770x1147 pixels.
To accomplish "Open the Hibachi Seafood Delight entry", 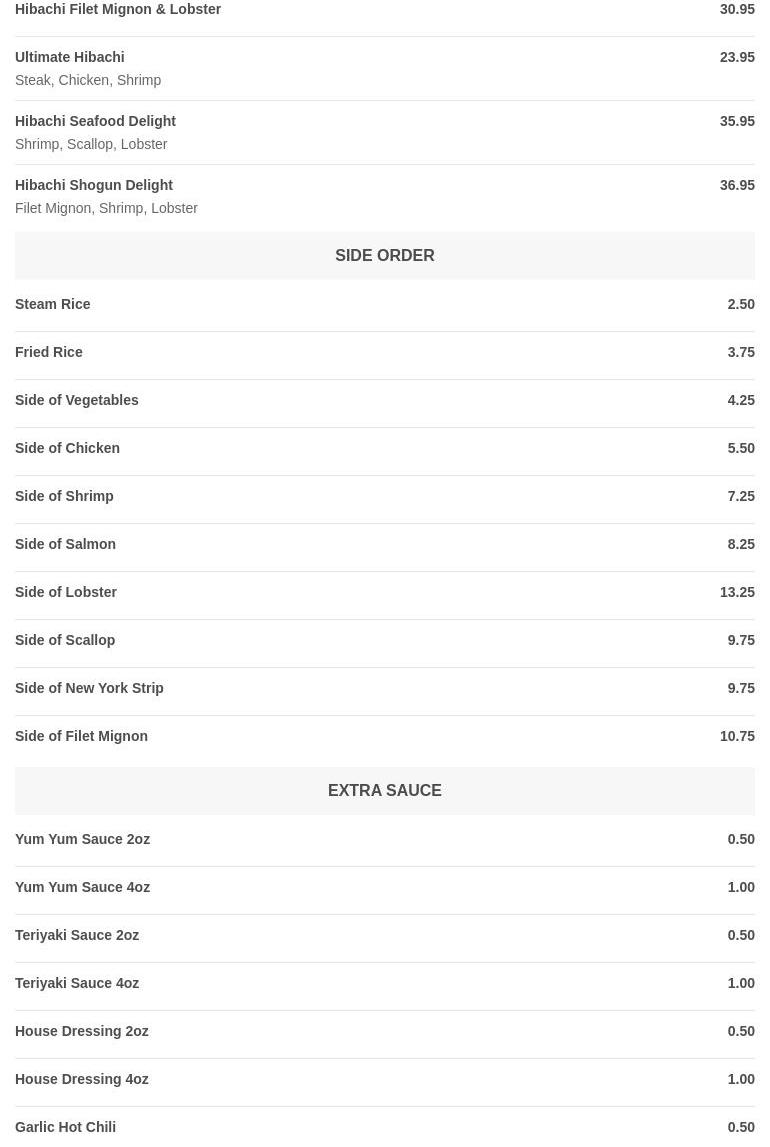I will [x=95, y=122].
